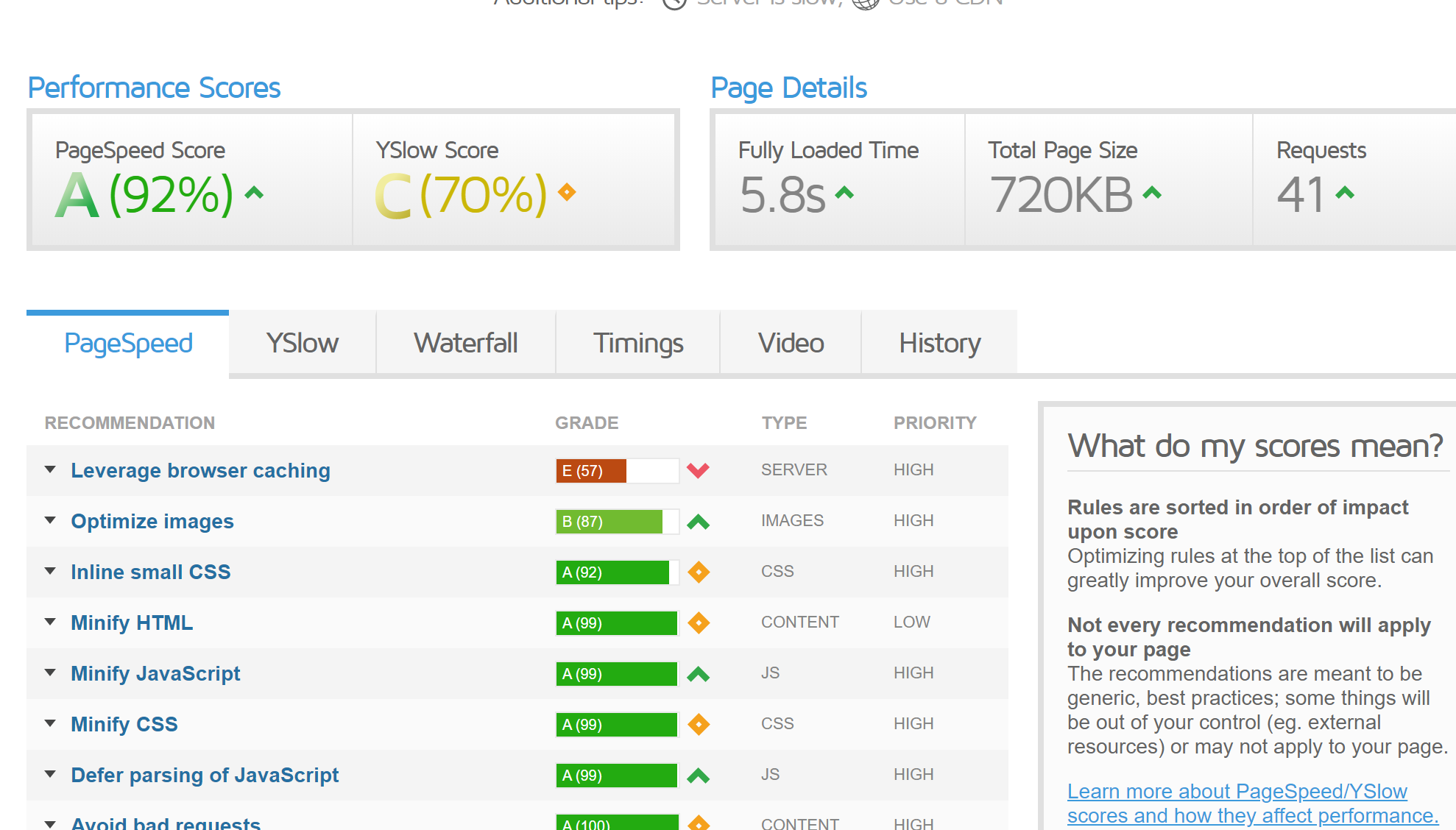This screenshot has width=1456, height=830.
Task: Expand the Defer parsing of JavaScript row triangle
Action: coord(50,774)
